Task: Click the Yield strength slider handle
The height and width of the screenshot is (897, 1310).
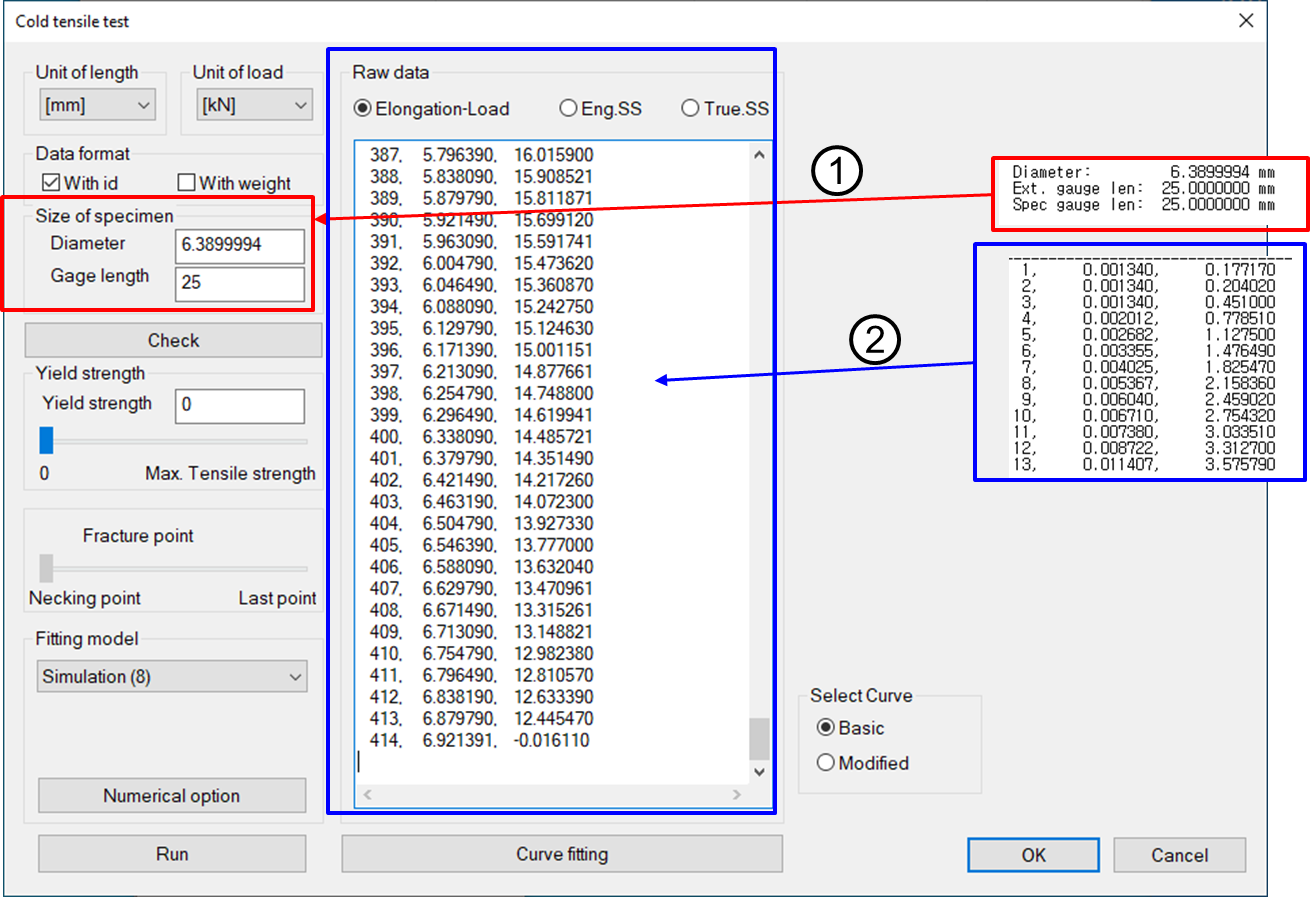Action: (46, 440)
